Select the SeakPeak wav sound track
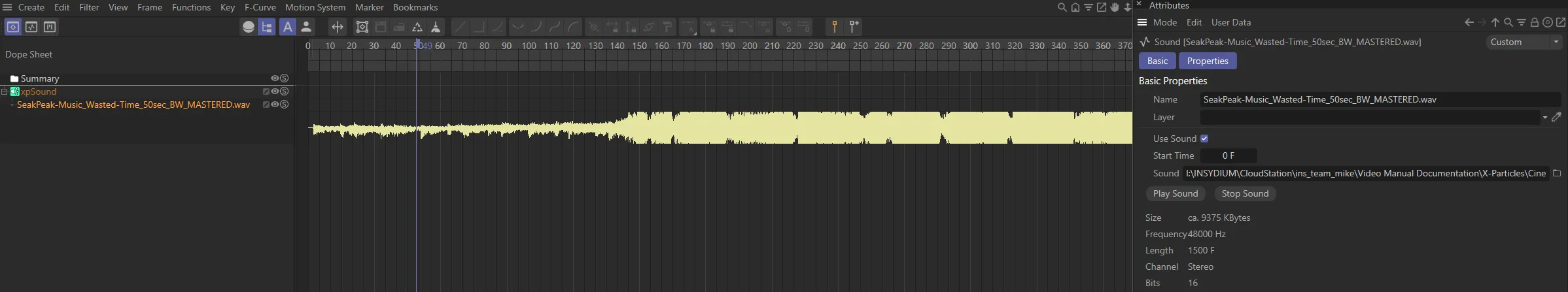This screenshot has height=292, width=1568. click(x=133, y=105)
